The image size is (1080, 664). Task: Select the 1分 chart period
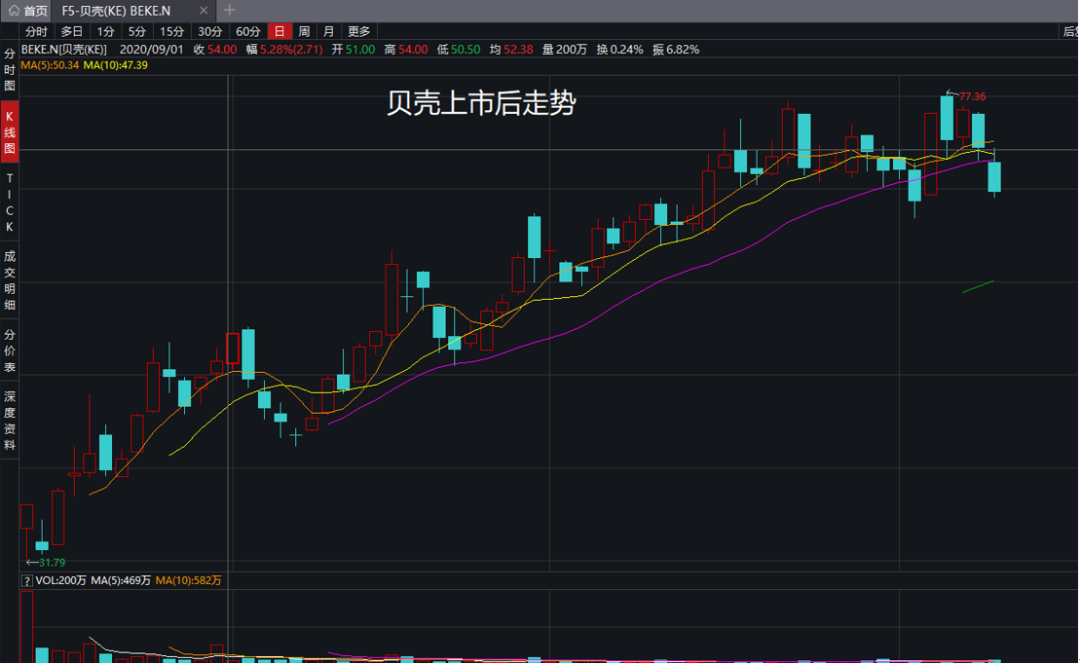click(x=105, y=32)
